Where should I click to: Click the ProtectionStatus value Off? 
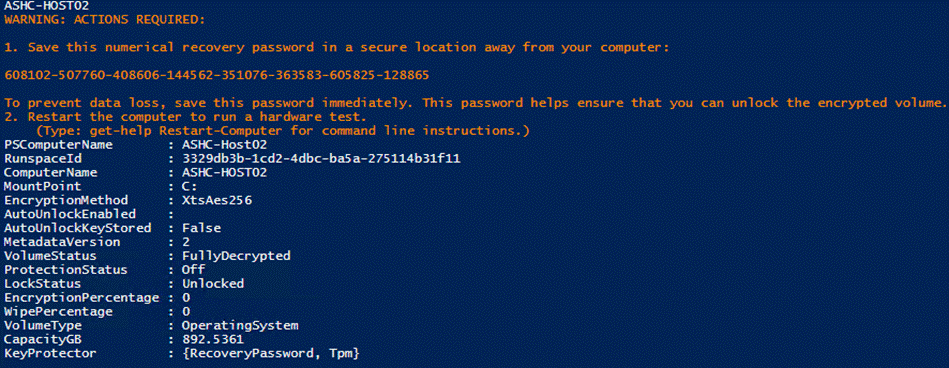coord(194,270)
